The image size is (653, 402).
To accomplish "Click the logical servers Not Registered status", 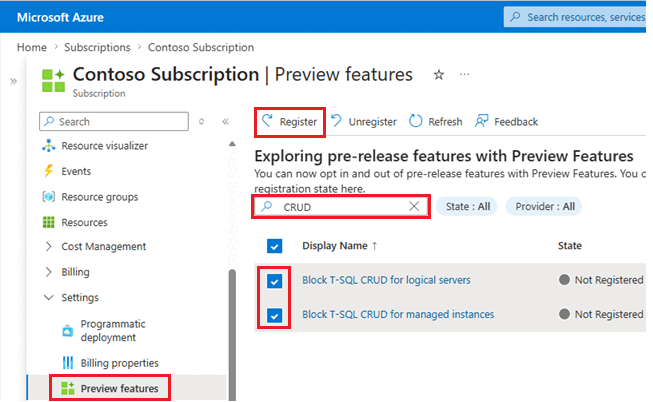I will 601,280.
